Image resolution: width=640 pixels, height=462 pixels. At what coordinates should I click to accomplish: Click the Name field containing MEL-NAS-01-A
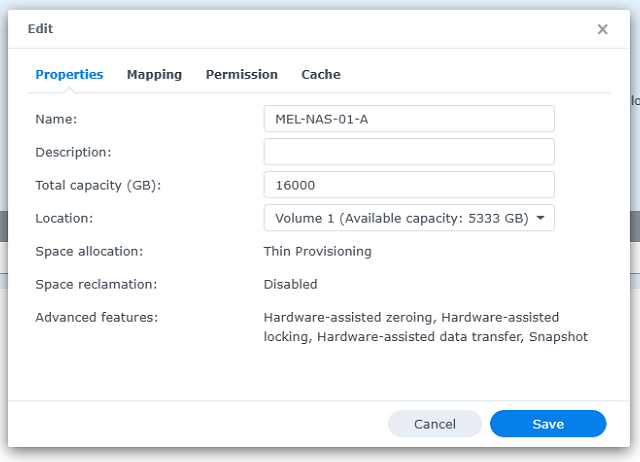[408, 119]
